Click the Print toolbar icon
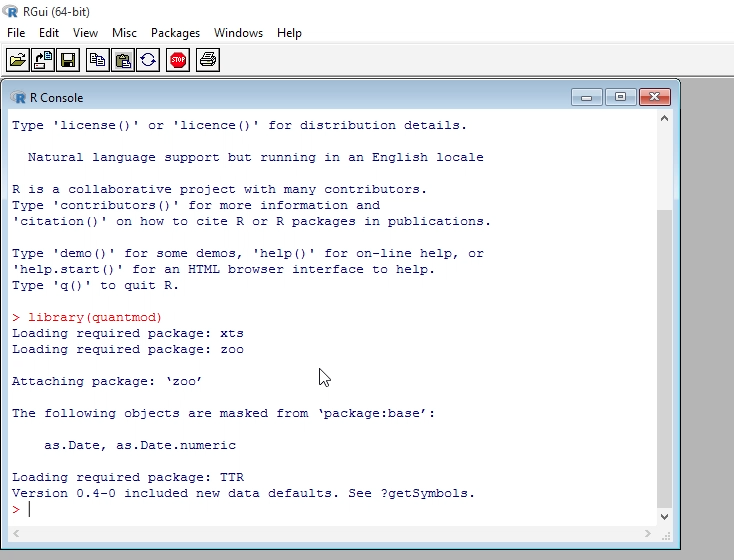This screenshot has height=560, width=734. [x=208, y=60]
